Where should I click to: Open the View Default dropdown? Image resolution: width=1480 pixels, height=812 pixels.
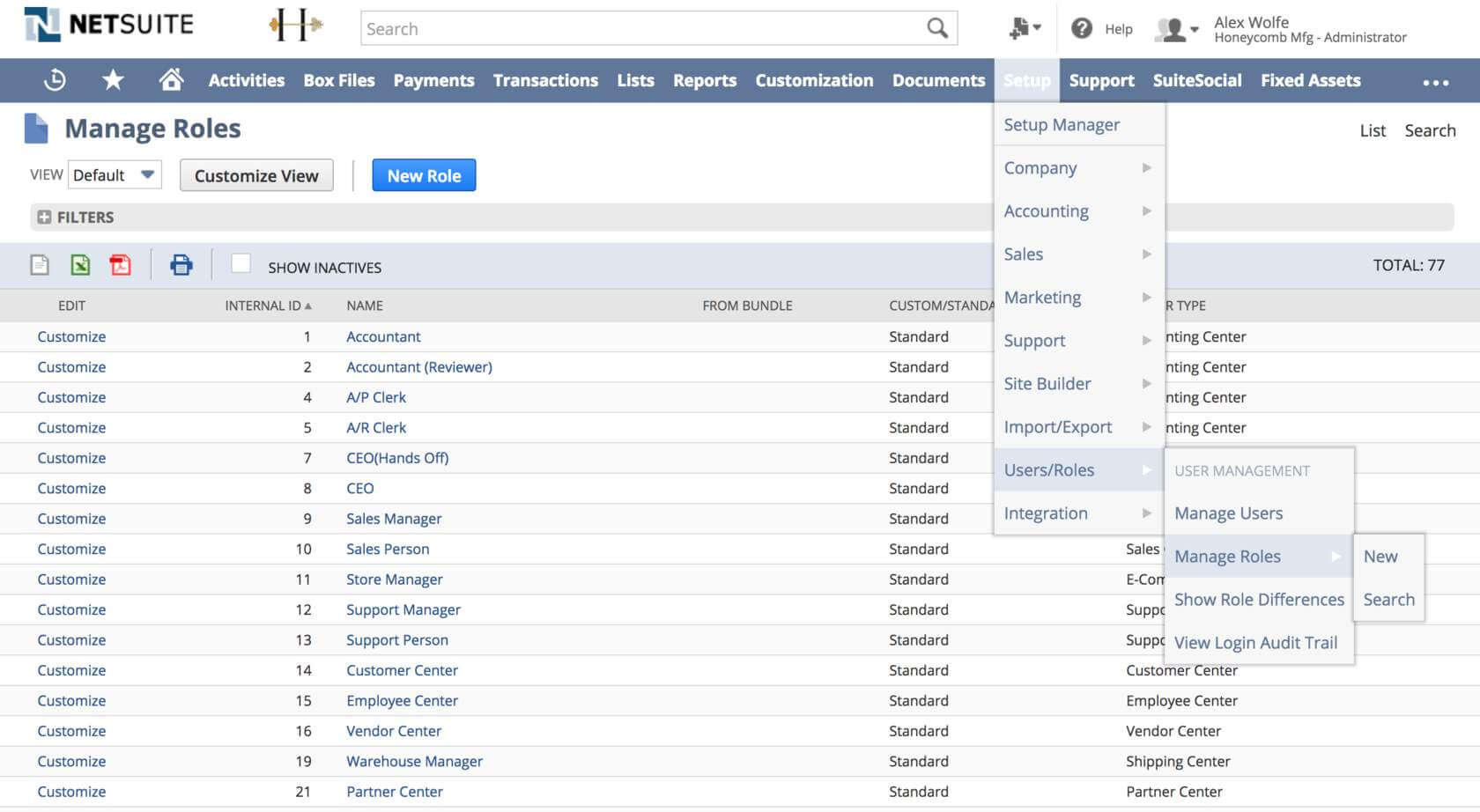click(115, 175)
